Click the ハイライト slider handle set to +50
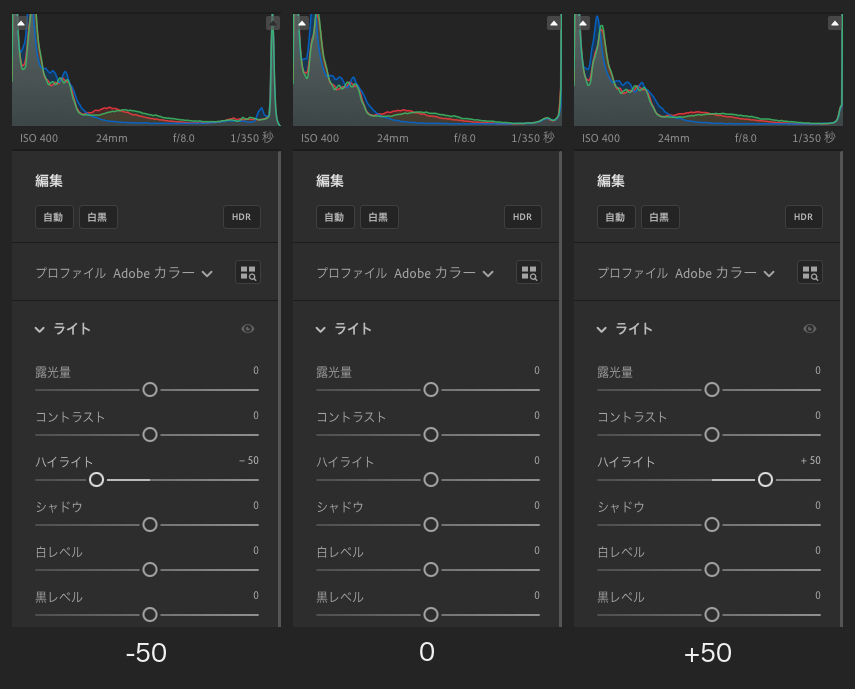Image resolution: width=855 pixels, height=689 pixels. click(x=765, y=480)
